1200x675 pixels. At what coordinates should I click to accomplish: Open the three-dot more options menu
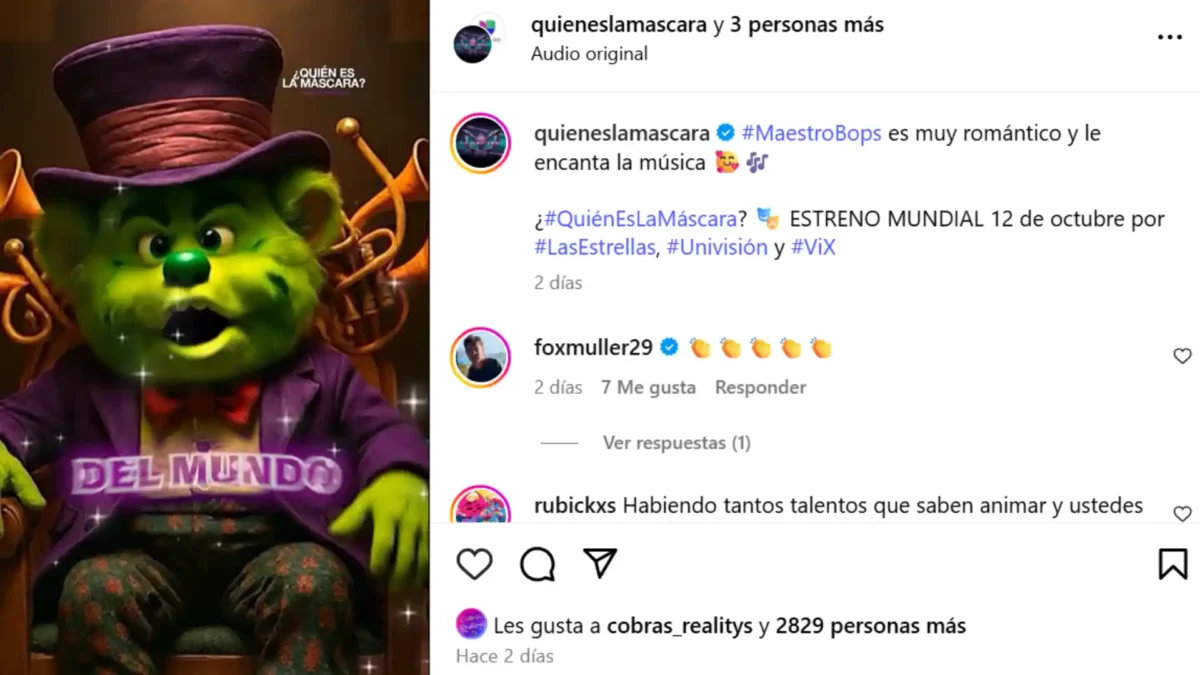(x=1169, y=37)
